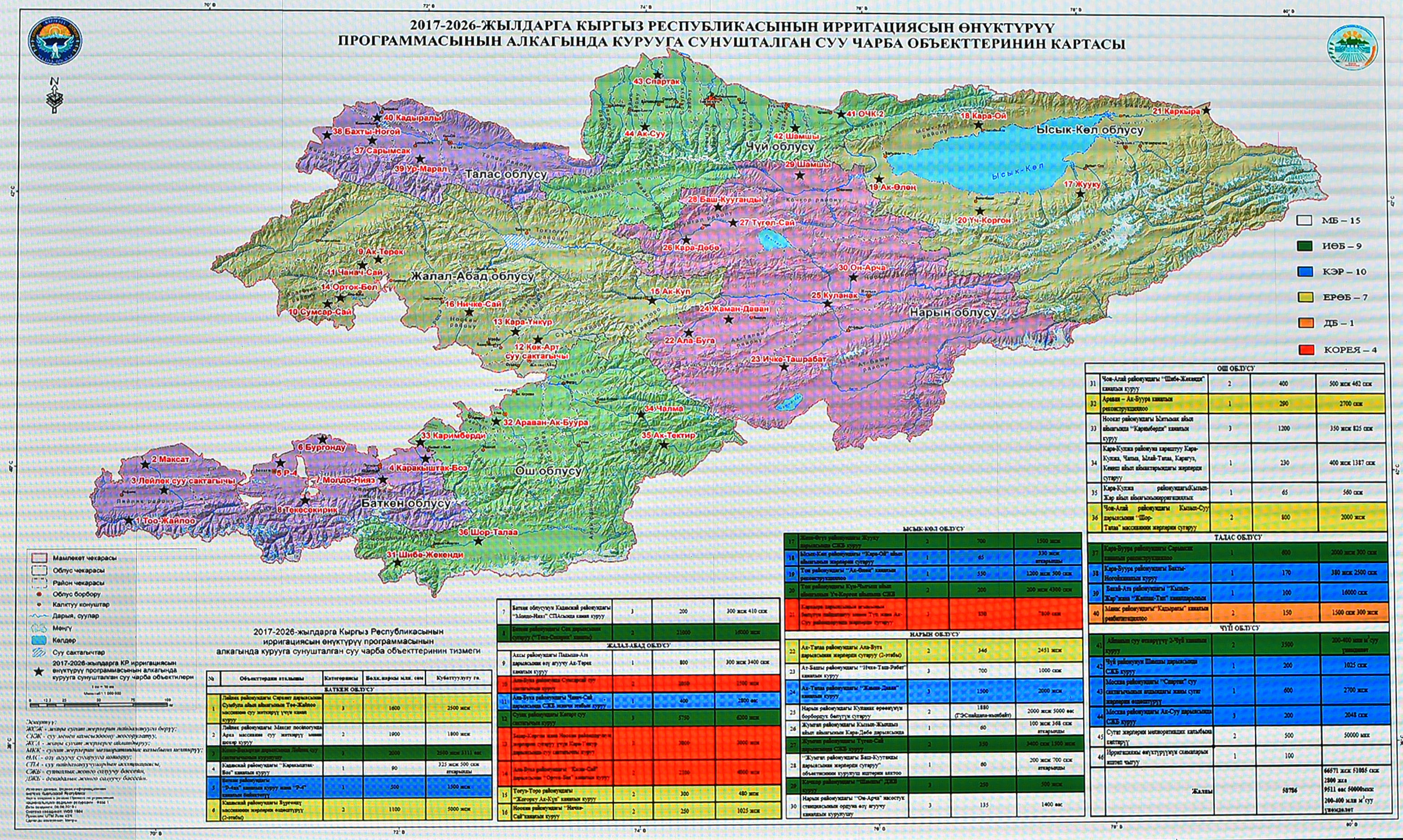Click the star marker for 17 Жууку
This screenshot has height=840, width=1403.
[x=1080, y=193]
